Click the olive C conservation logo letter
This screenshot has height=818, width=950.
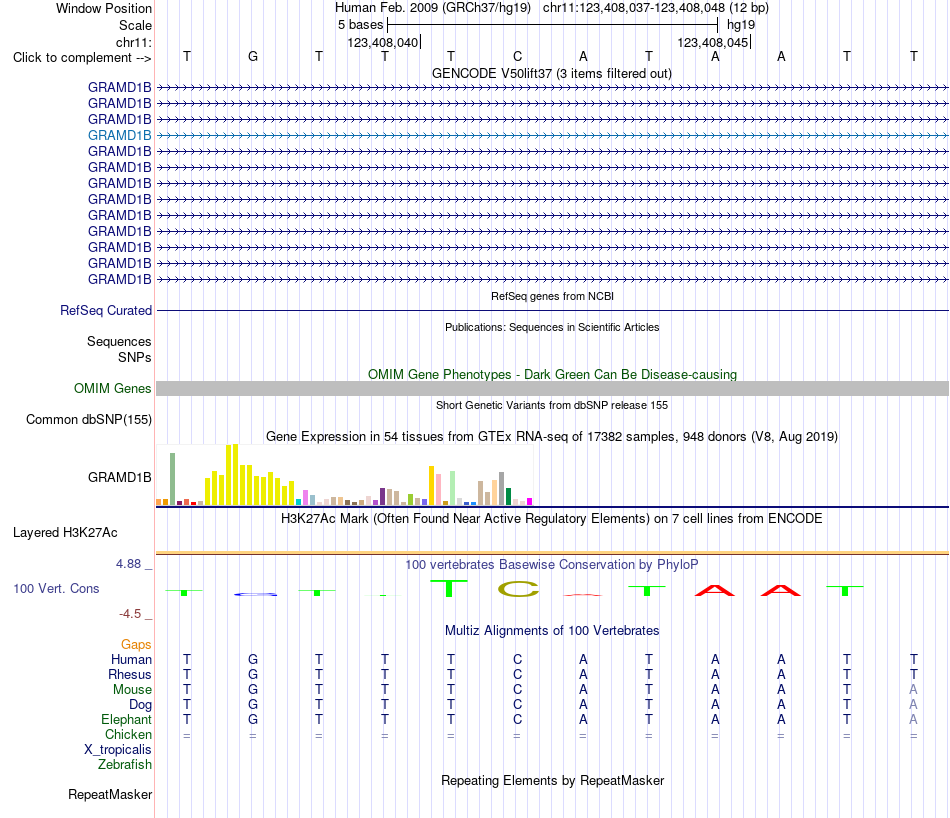518,589
